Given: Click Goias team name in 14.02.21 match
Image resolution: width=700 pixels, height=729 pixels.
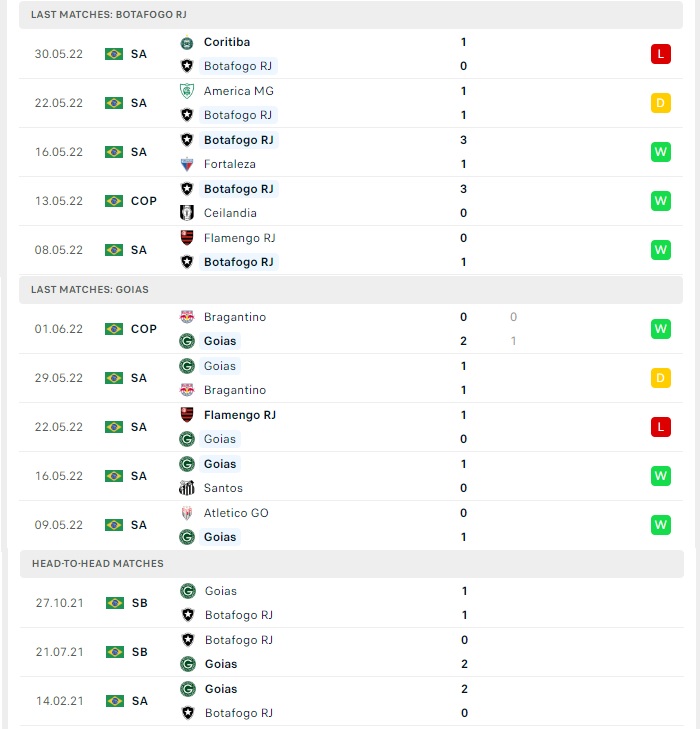Looking at the screenshot, I should pos(221,689).
